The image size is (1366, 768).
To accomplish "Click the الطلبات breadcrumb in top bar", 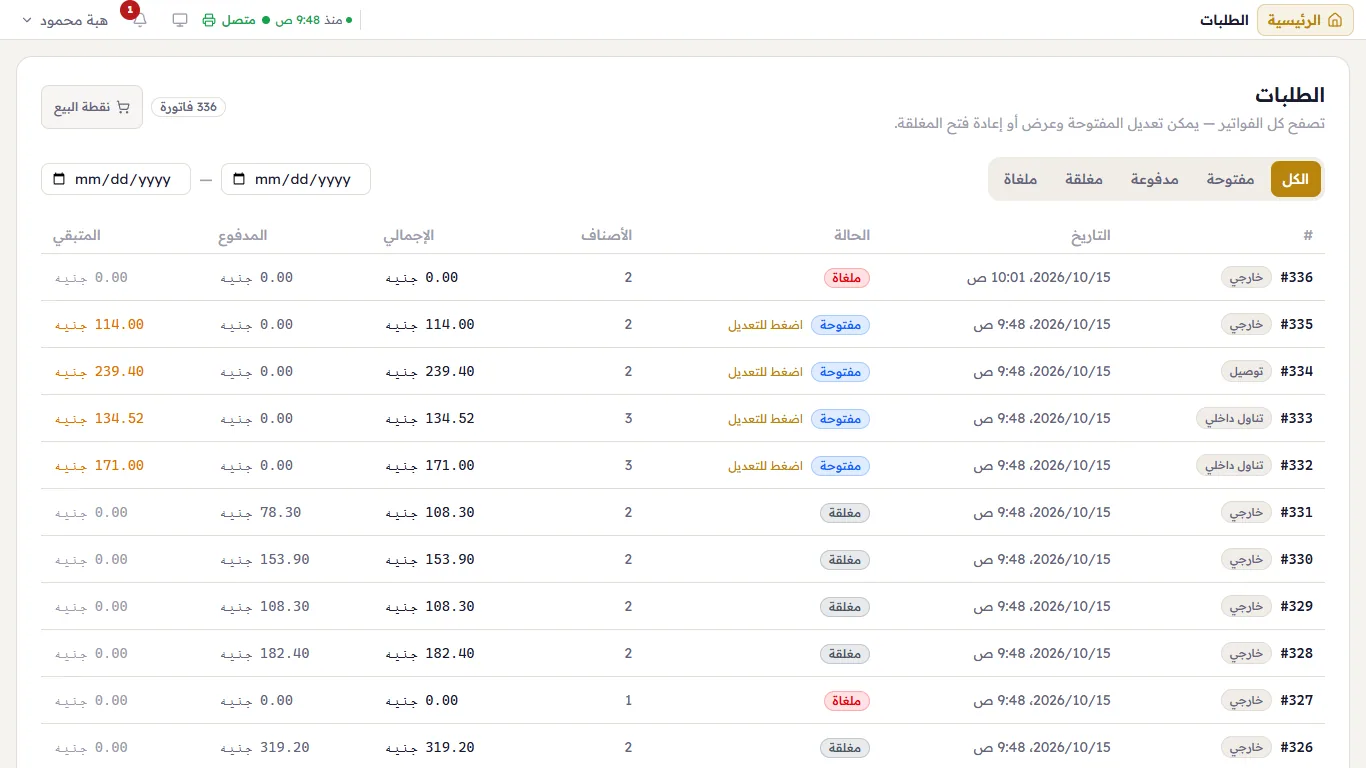I will coord(1225,20).
